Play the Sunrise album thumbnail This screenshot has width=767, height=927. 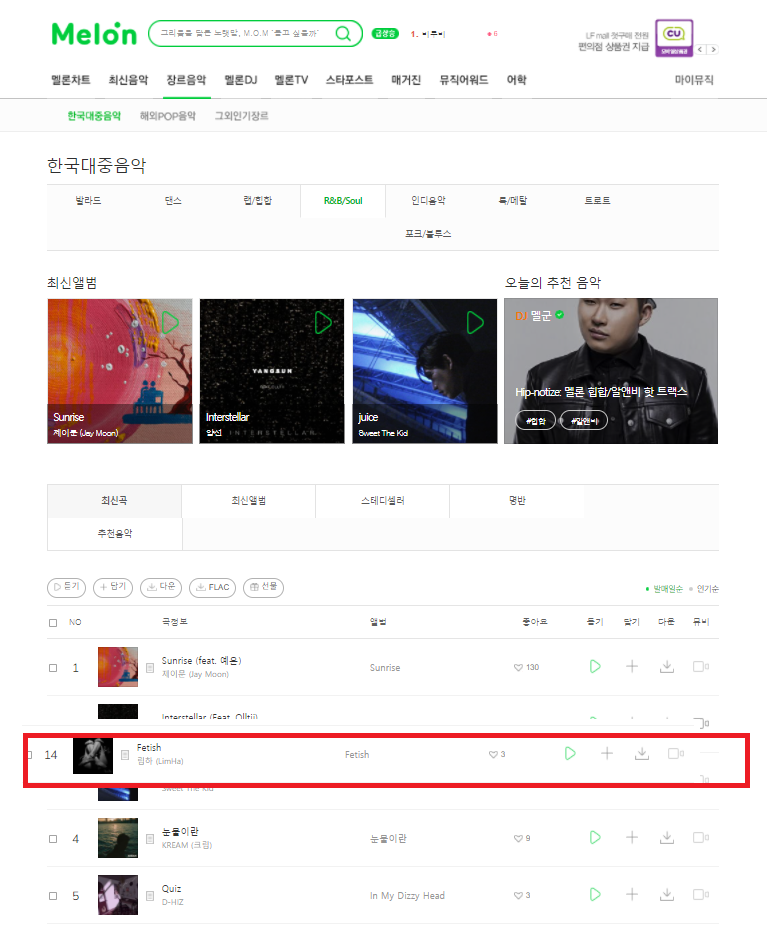click(171, 323)
